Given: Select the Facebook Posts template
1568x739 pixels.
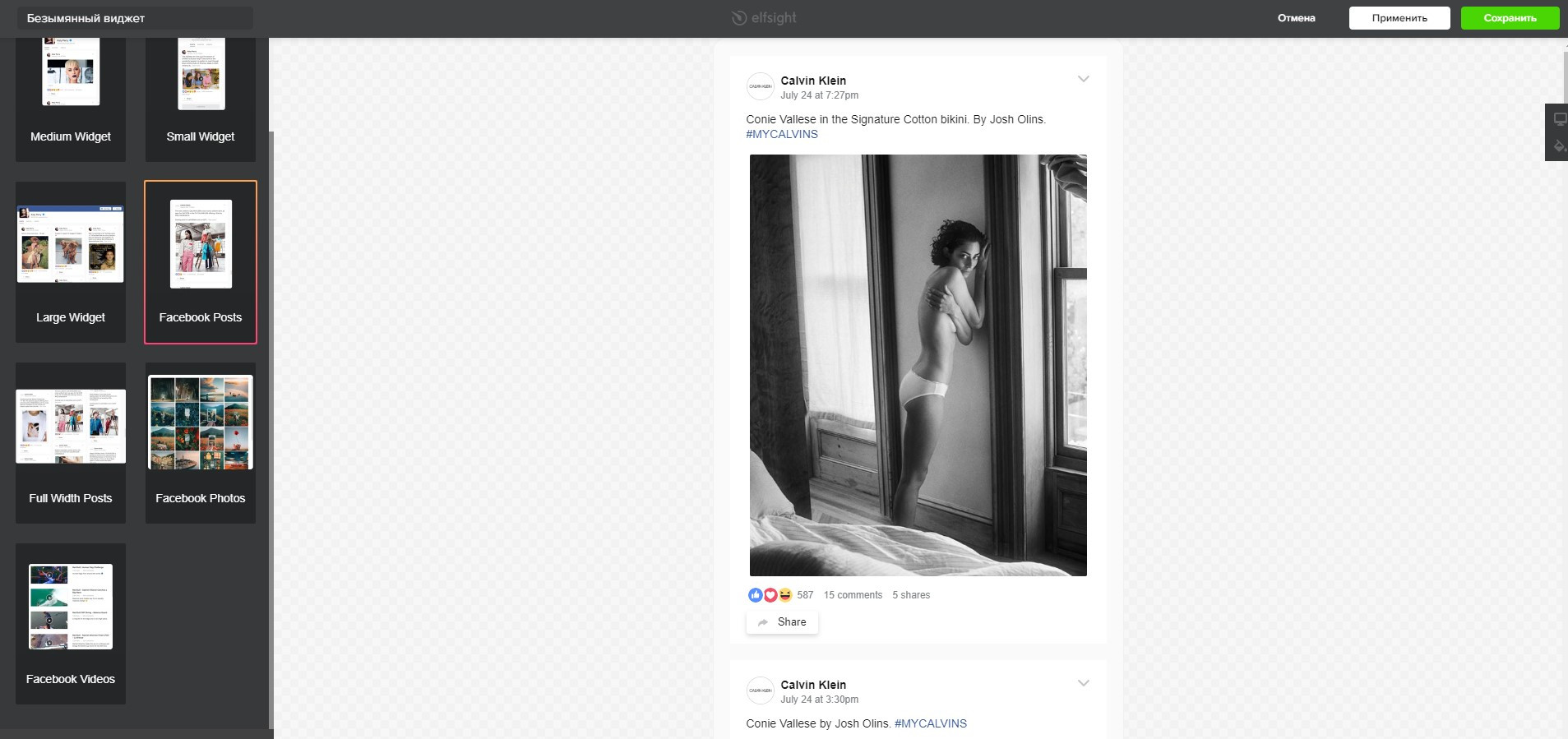Looking at the screenshot, I should [201, 262].
